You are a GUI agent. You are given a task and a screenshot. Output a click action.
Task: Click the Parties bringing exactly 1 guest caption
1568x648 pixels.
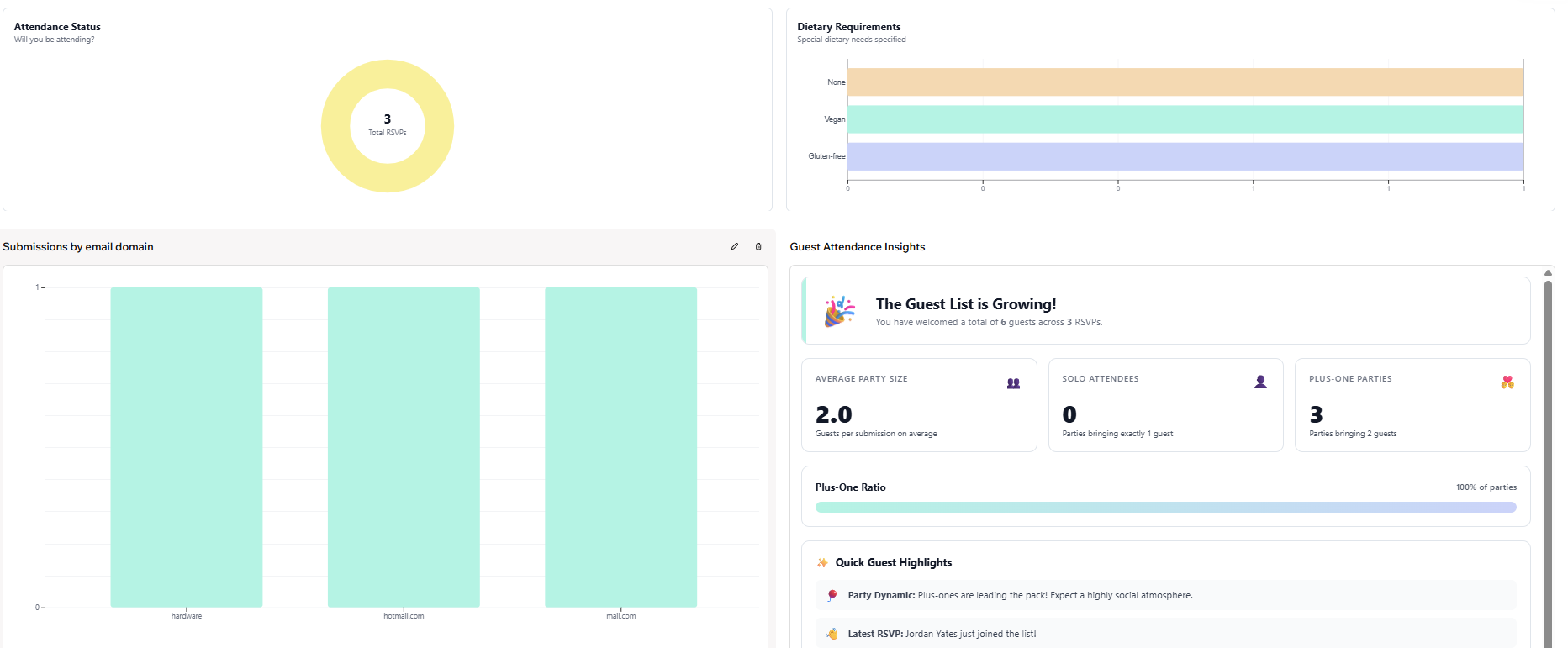[1117, 434]
